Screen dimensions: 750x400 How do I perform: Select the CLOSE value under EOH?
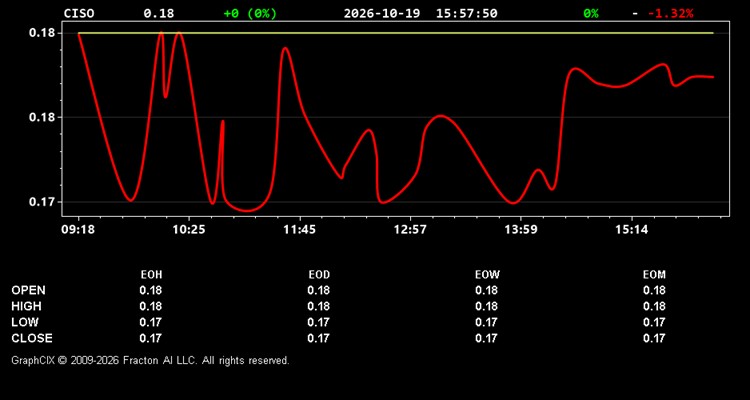[x=151, y=338]
